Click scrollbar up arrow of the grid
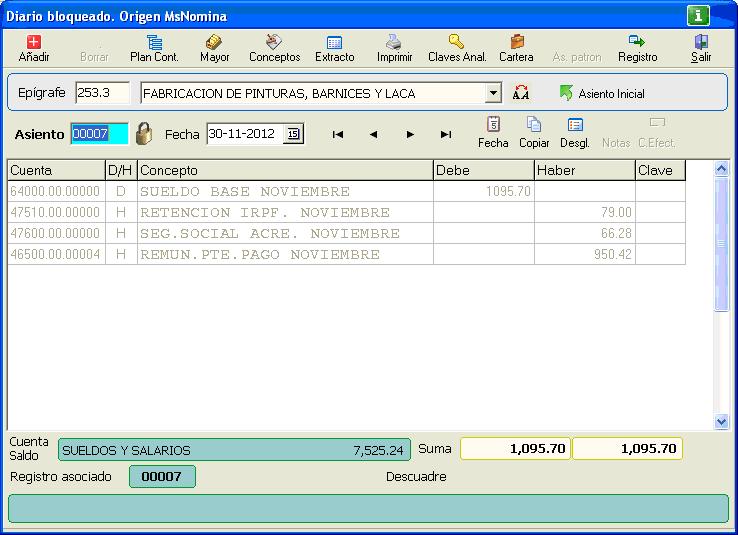Viewport: 738px width, 535px height. click(722, 168)
